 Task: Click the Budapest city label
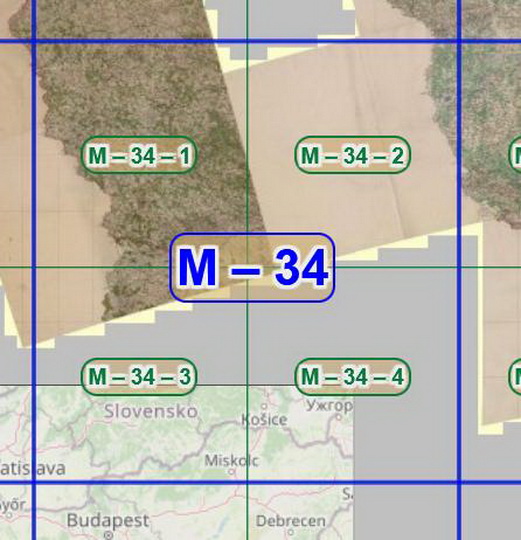point(108,520)
